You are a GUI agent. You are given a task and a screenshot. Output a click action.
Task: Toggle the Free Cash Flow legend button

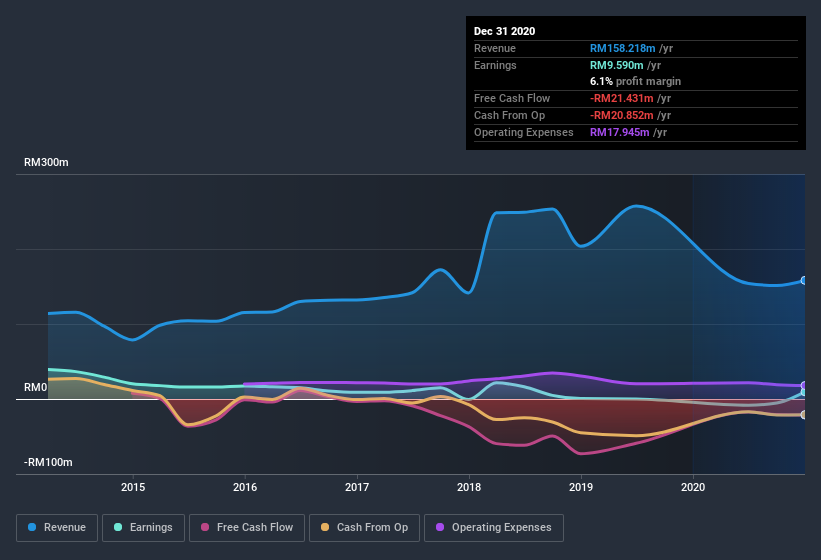[247, 528]
